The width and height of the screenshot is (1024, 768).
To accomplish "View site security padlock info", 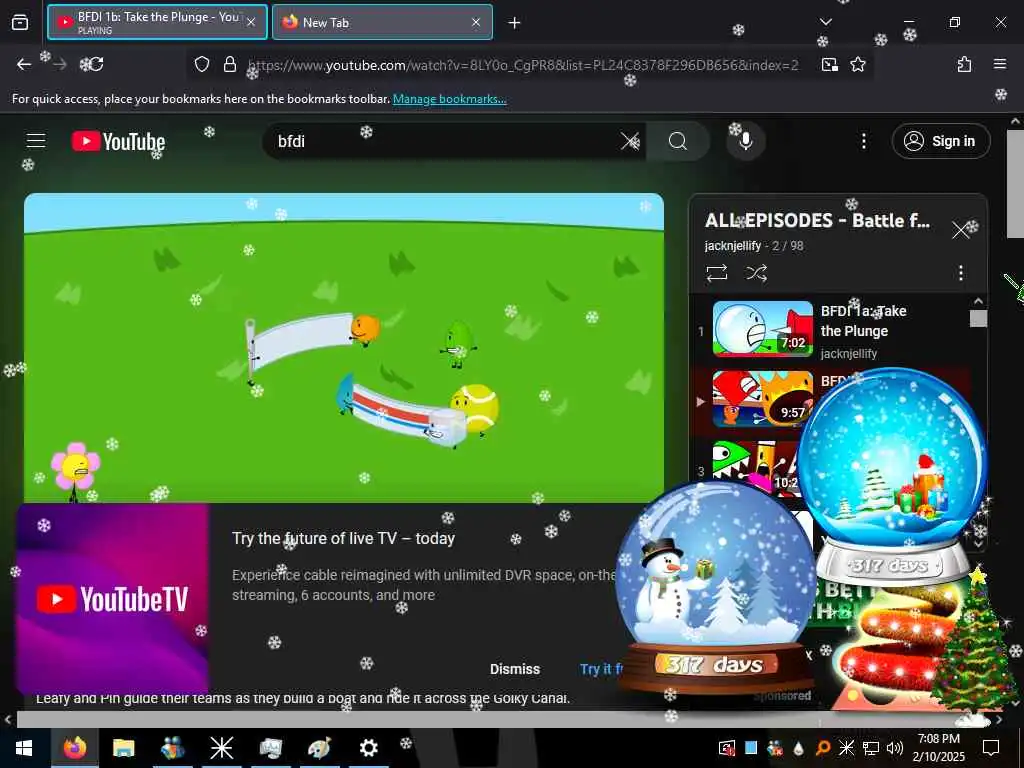I will point(229,64).
